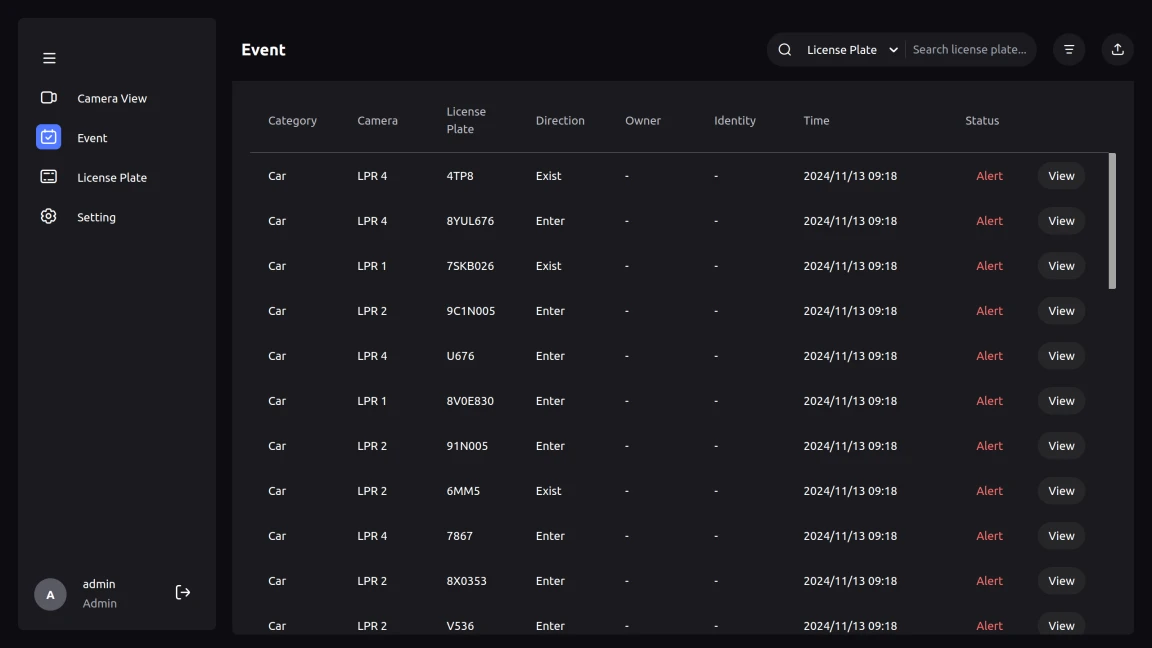Image resolution: width=1152 pixels, height=648 pixels.
Task: Click the admin avatar circle
Action: (x=50, y=594)
